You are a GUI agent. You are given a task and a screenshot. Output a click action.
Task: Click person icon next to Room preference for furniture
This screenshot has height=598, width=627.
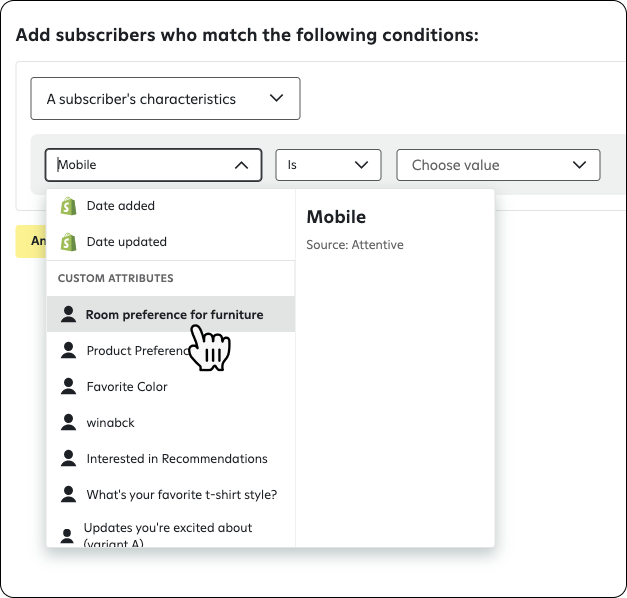[68, 314]
